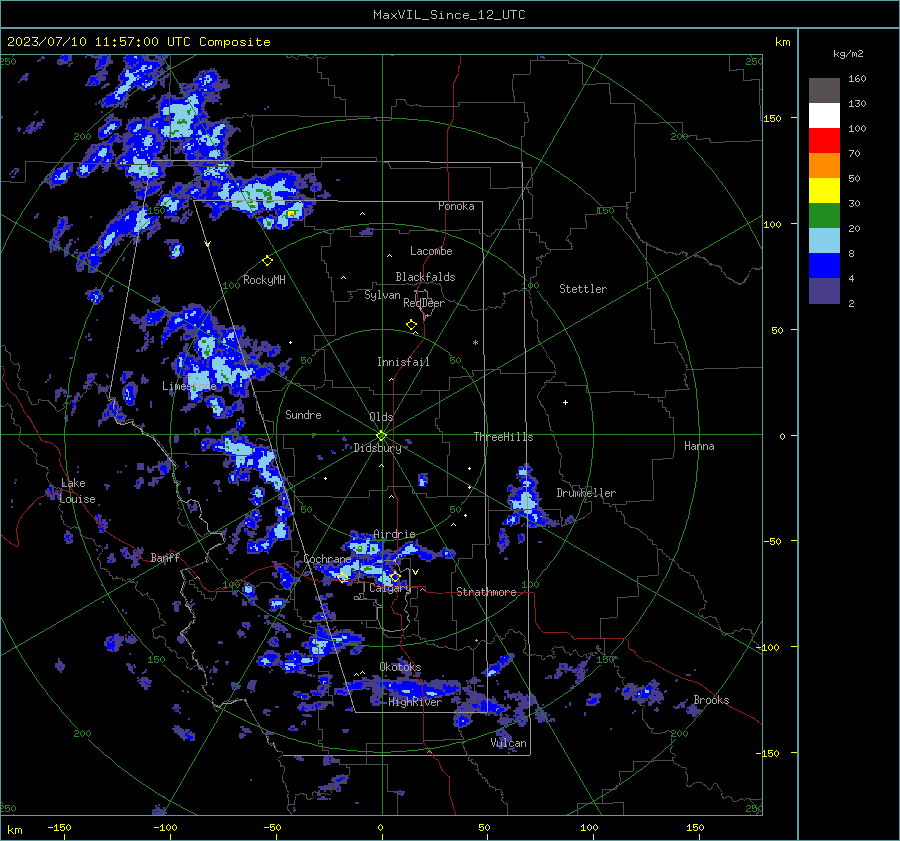The width and height of the screenshot is (900, 841).
Task: Click the yellow diamond just above Calgary label
Action: [395, 576]
